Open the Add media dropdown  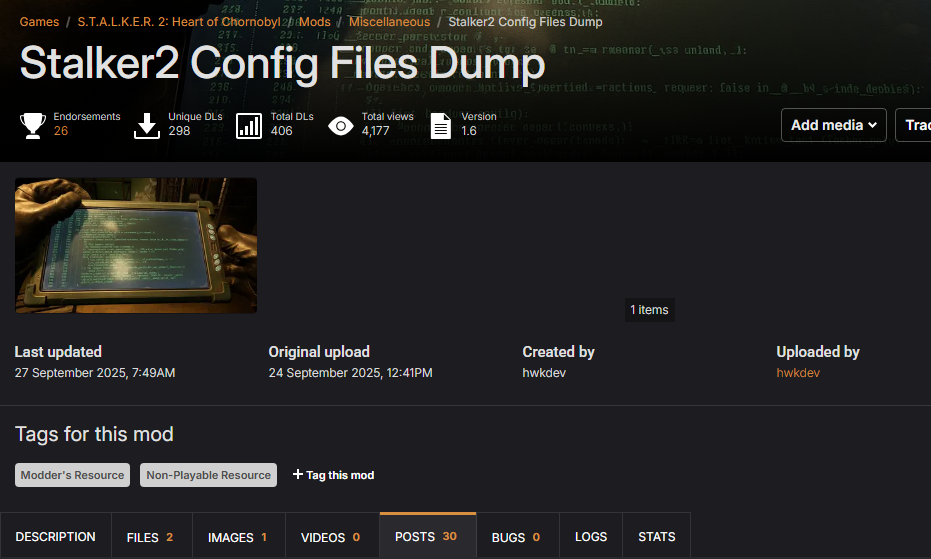[x=834, y=125]
